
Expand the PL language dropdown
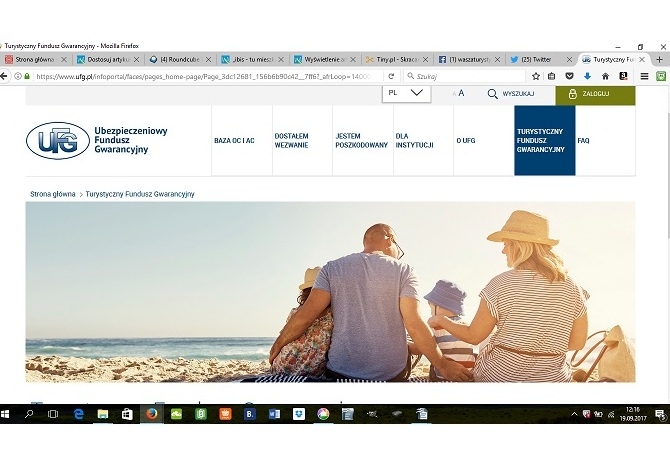[x=406, y=93]
